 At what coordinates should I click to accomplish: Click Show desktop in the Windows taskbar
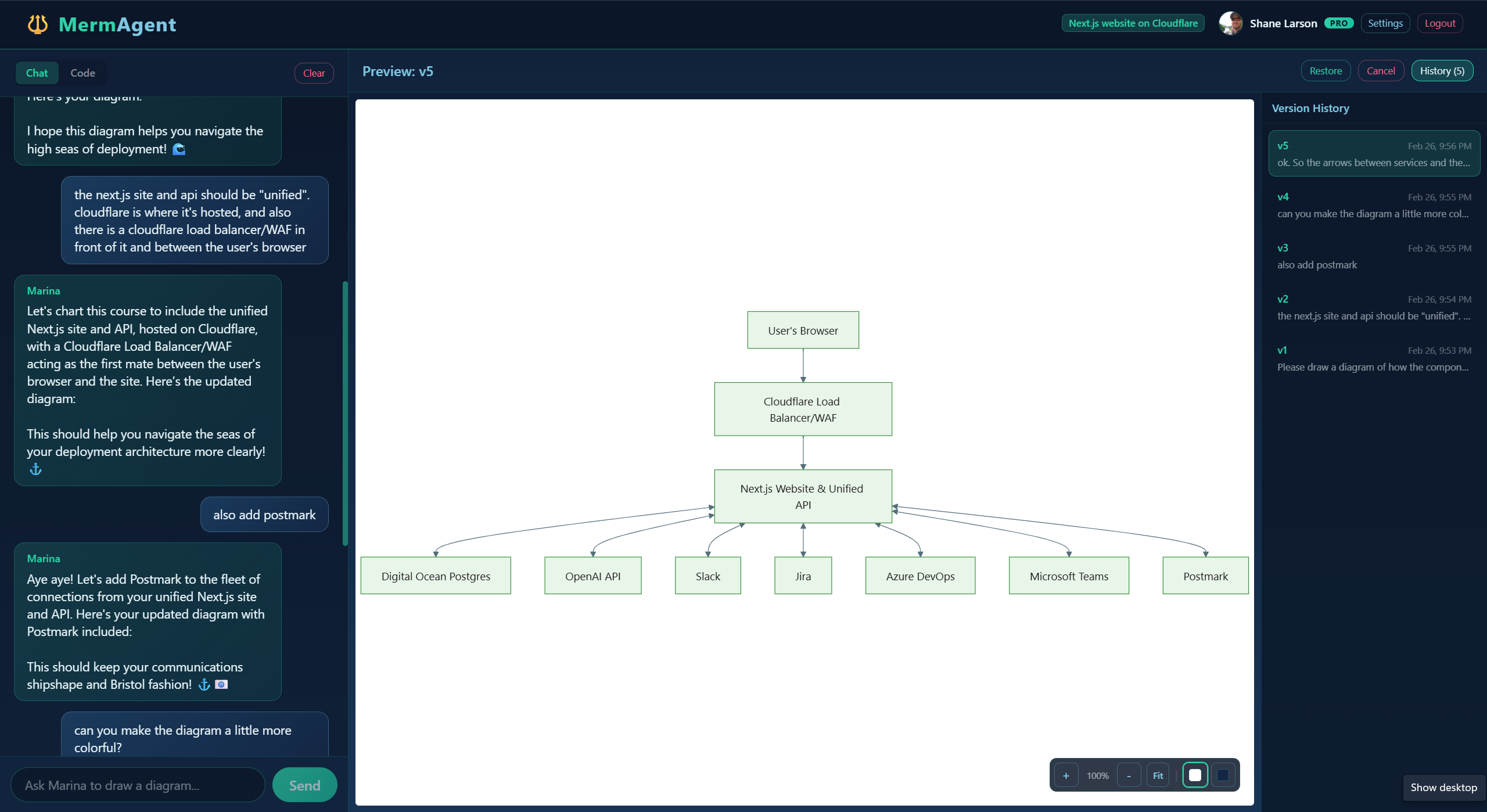(x=1445, y=787)
